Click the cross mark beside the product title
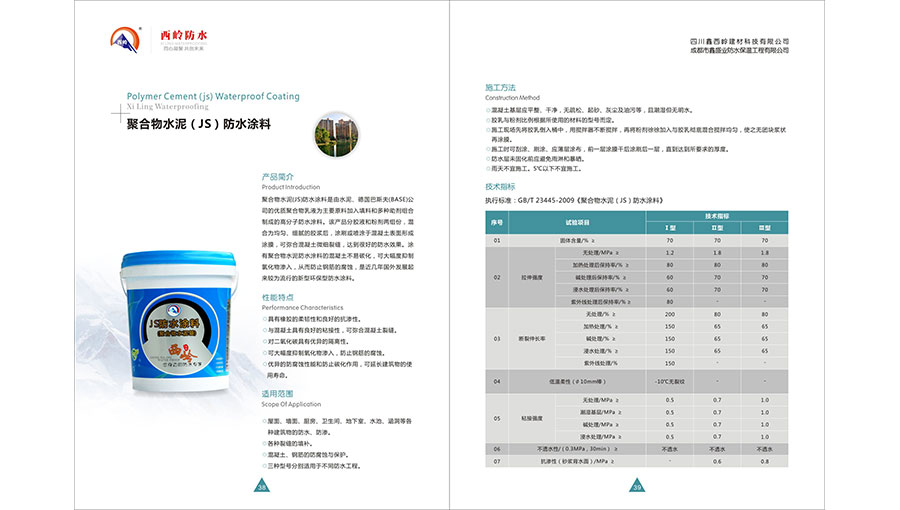This screenshot has height=510, width=900. (120, 114)
